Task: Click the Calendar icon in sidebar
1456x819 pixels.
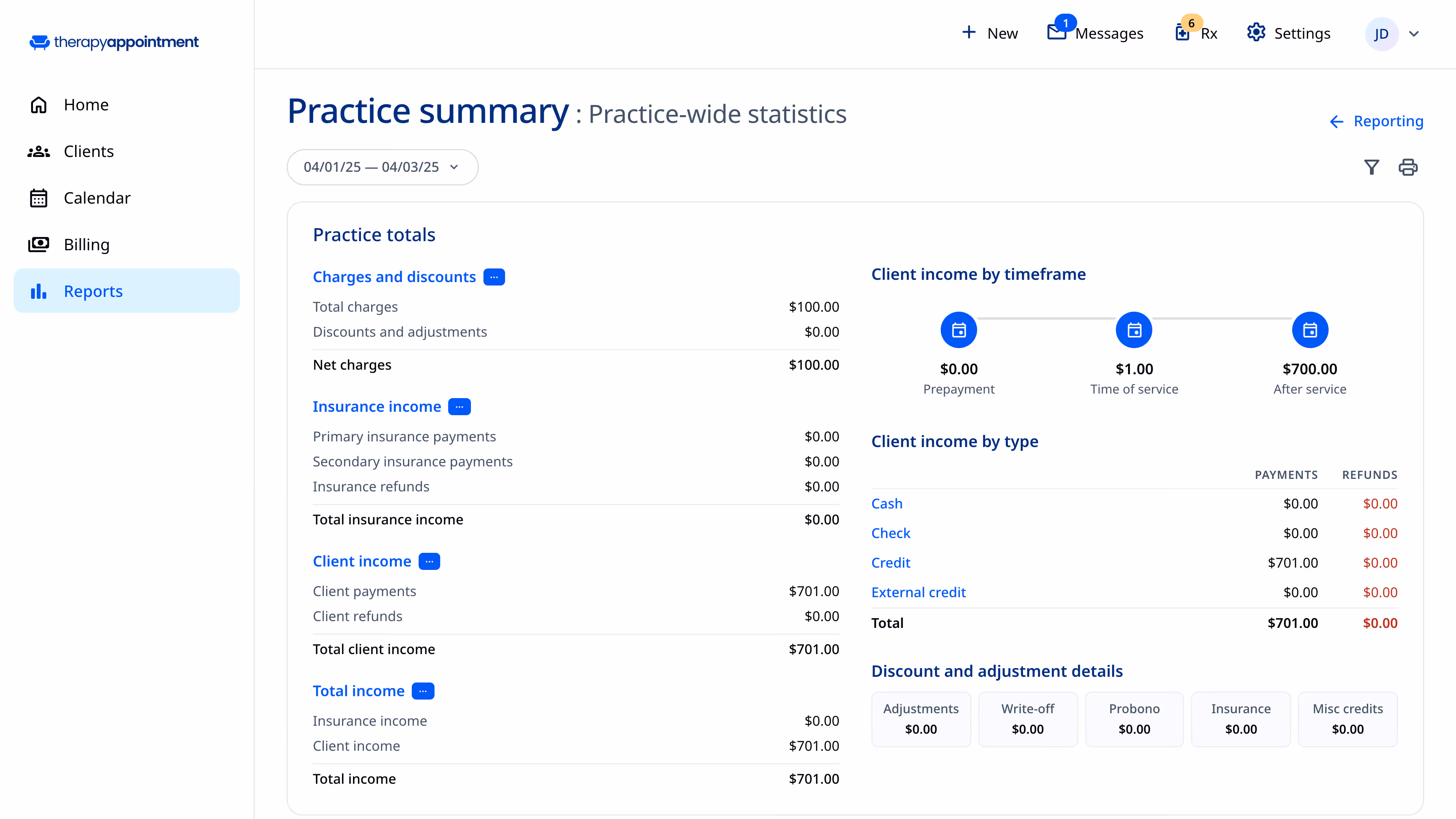Action: coord(38,198)
